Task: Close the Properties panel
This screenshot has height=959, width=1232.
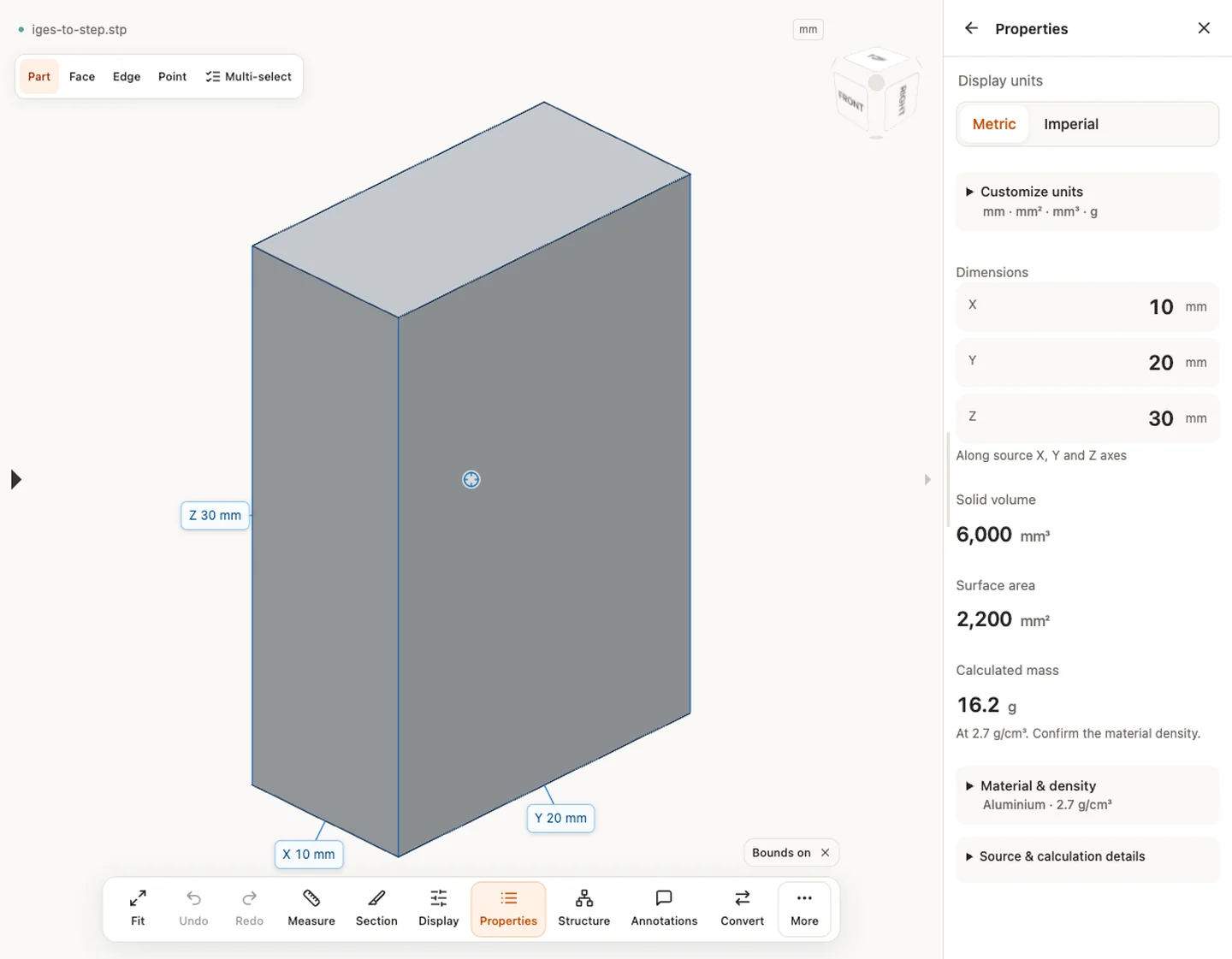Action: [1204, 28]
